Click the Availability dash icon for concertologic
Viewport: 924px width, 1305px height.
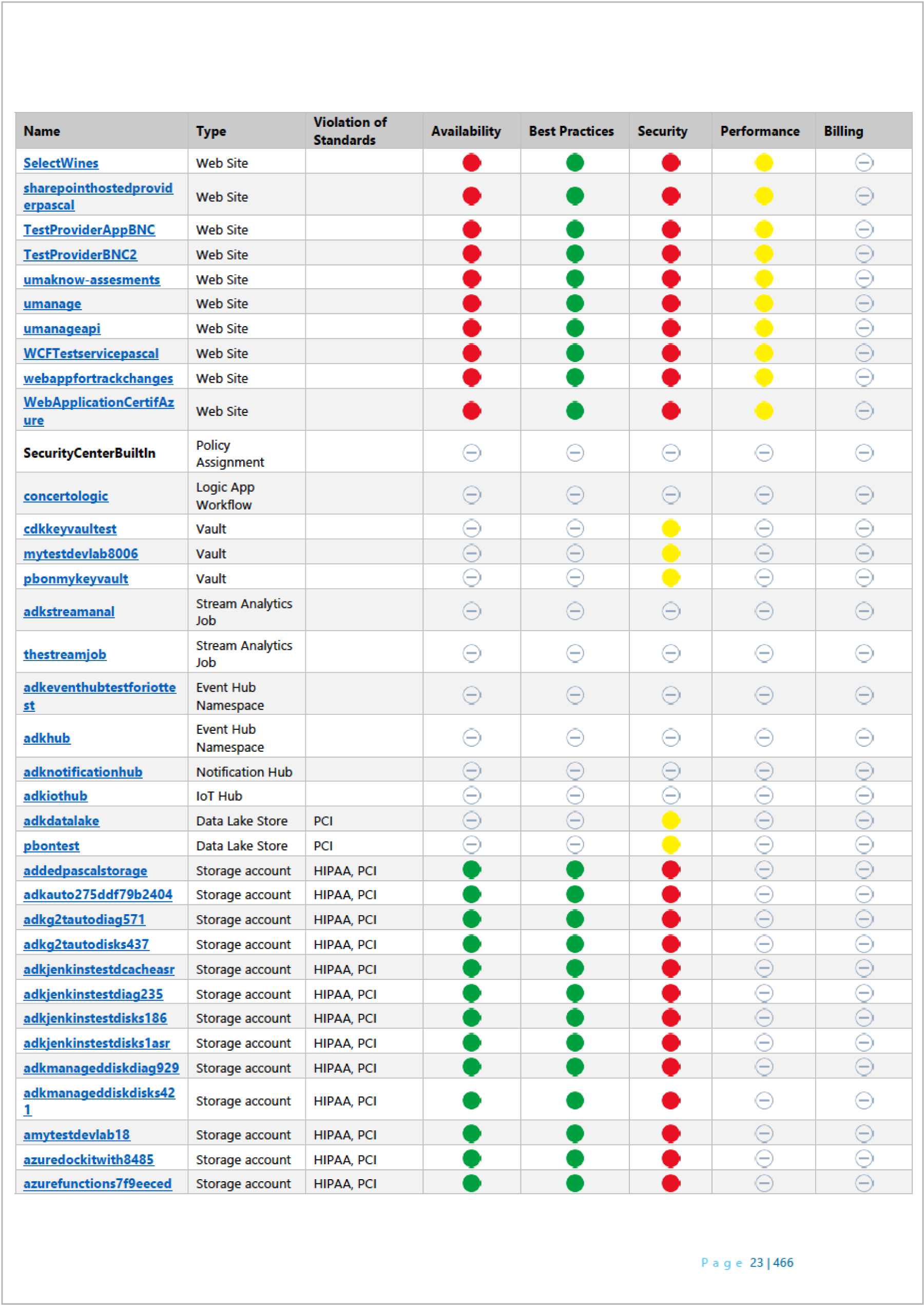[472, 495]
